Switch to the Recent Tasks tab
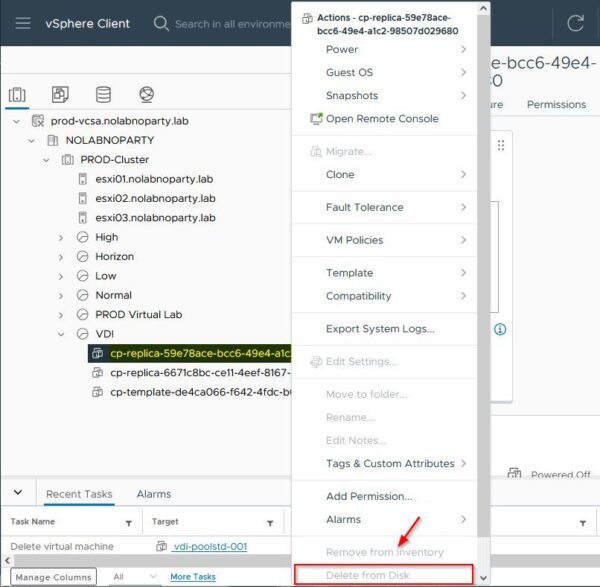Viewport: 600px width, 587px height. (x=79, y=494)
